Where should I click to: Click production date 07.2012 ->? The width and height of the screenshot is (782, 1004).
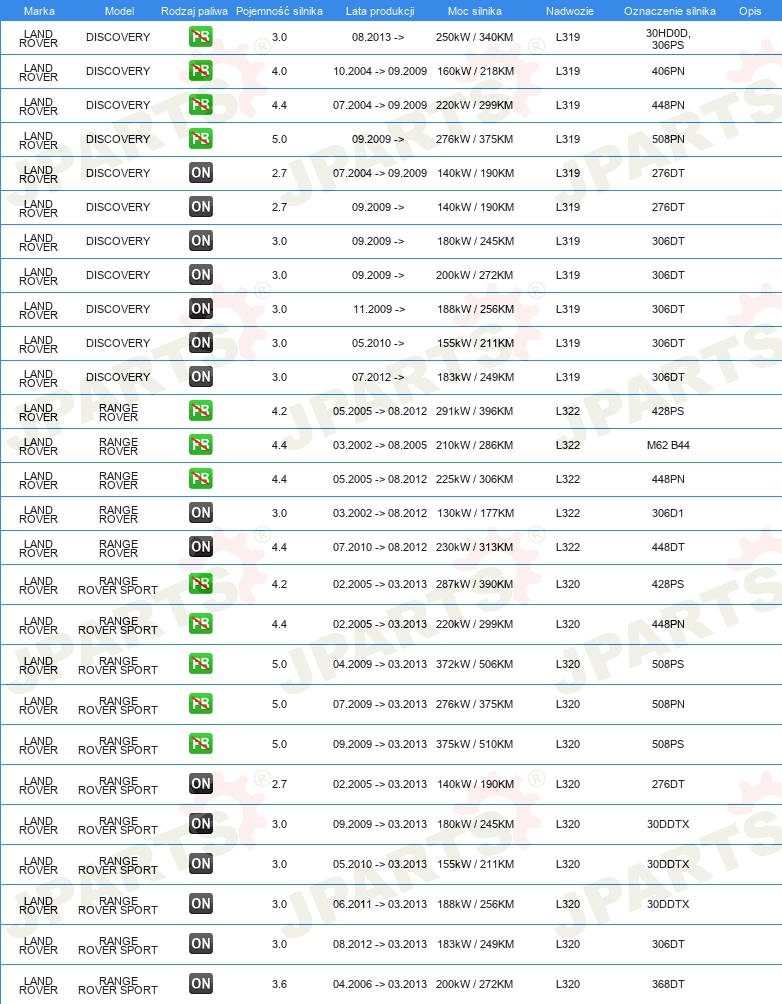coord(378,377)
